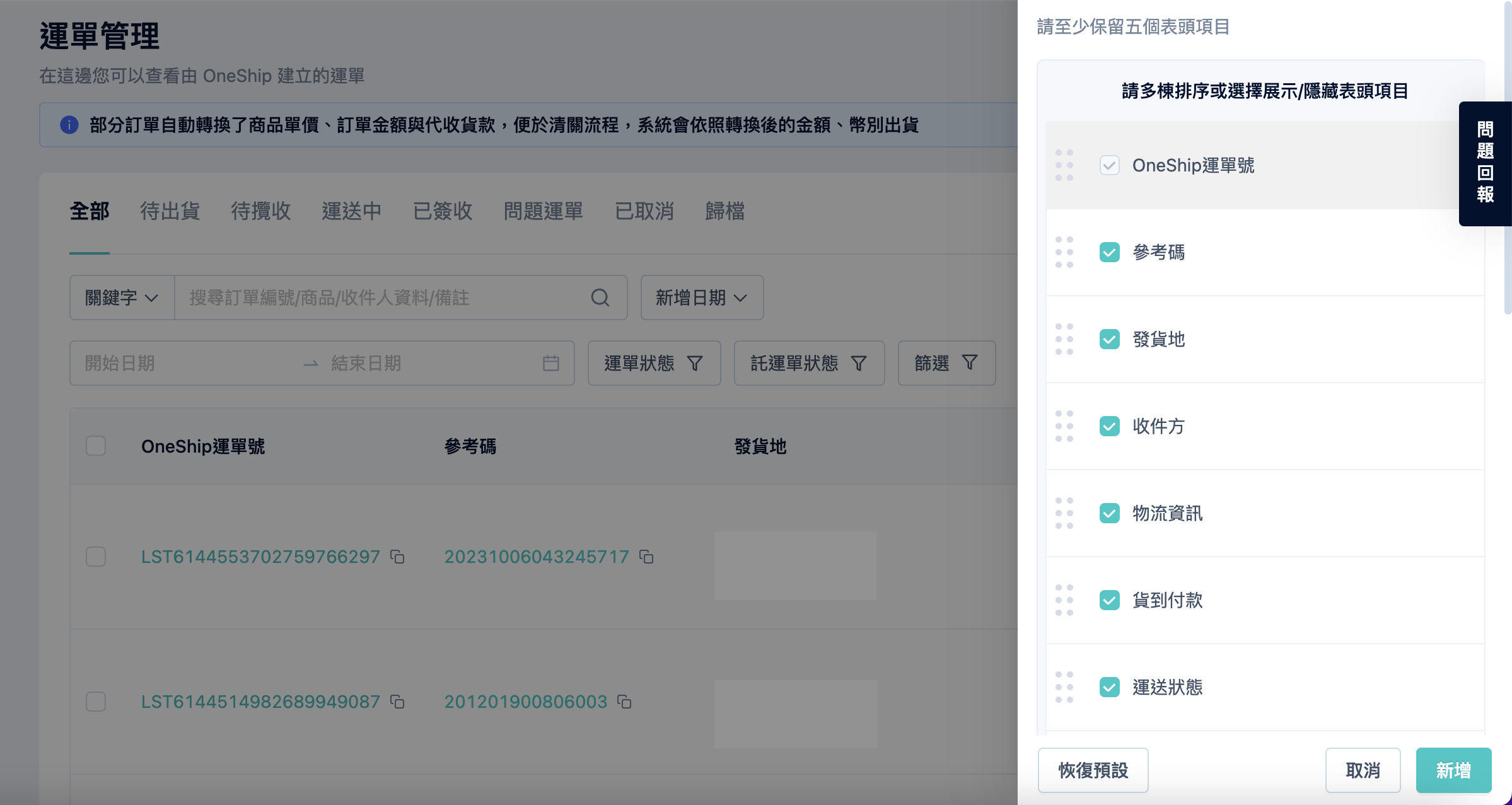The width and height of the screenshot is (1512, 805).
Task: Open calendar icon in date range
Action: (x=550, y=363)
